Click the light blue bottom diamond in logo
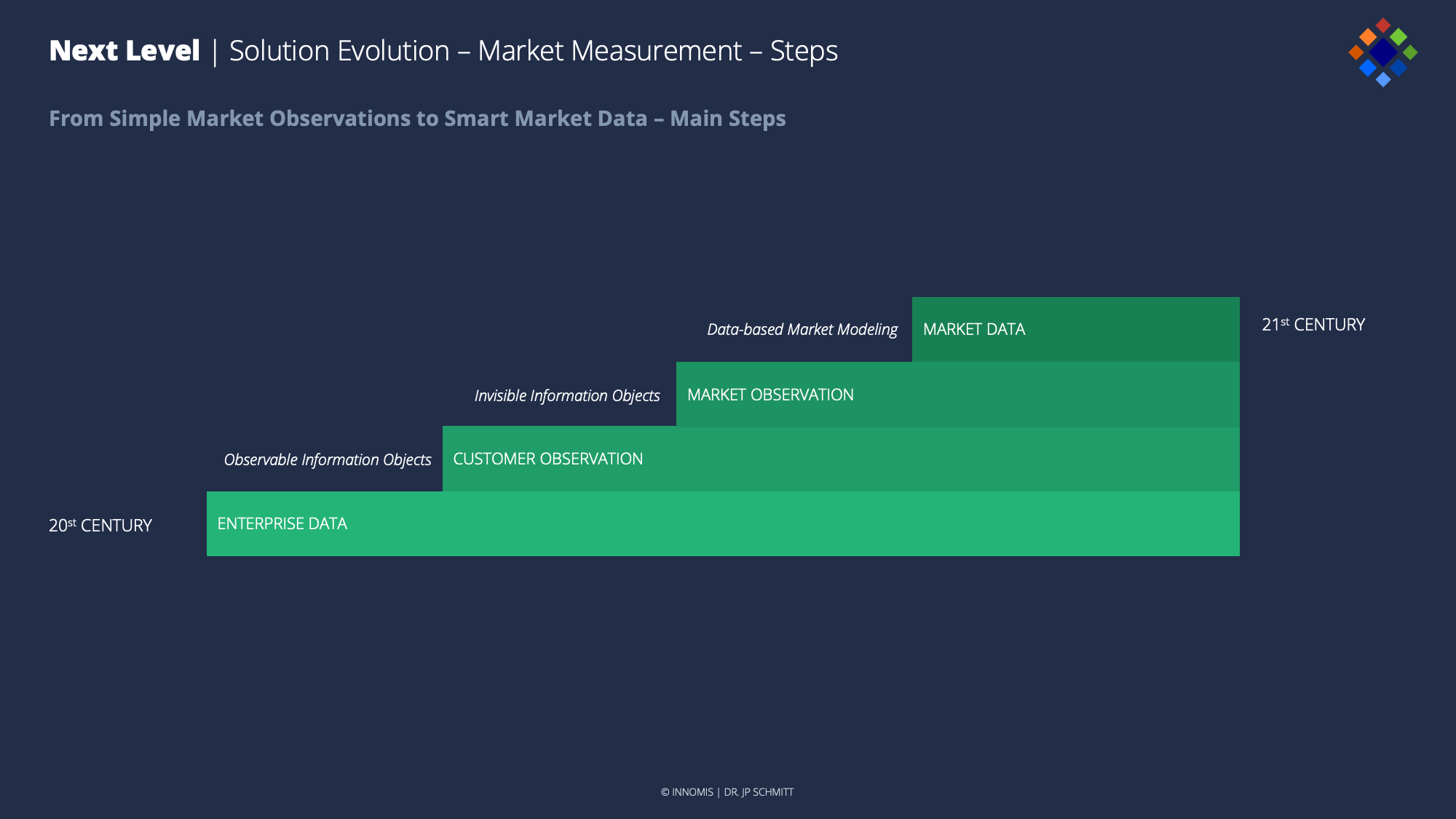This screenshot has height=819, width=1456. pyautogui.click(x=1383, y=79)
